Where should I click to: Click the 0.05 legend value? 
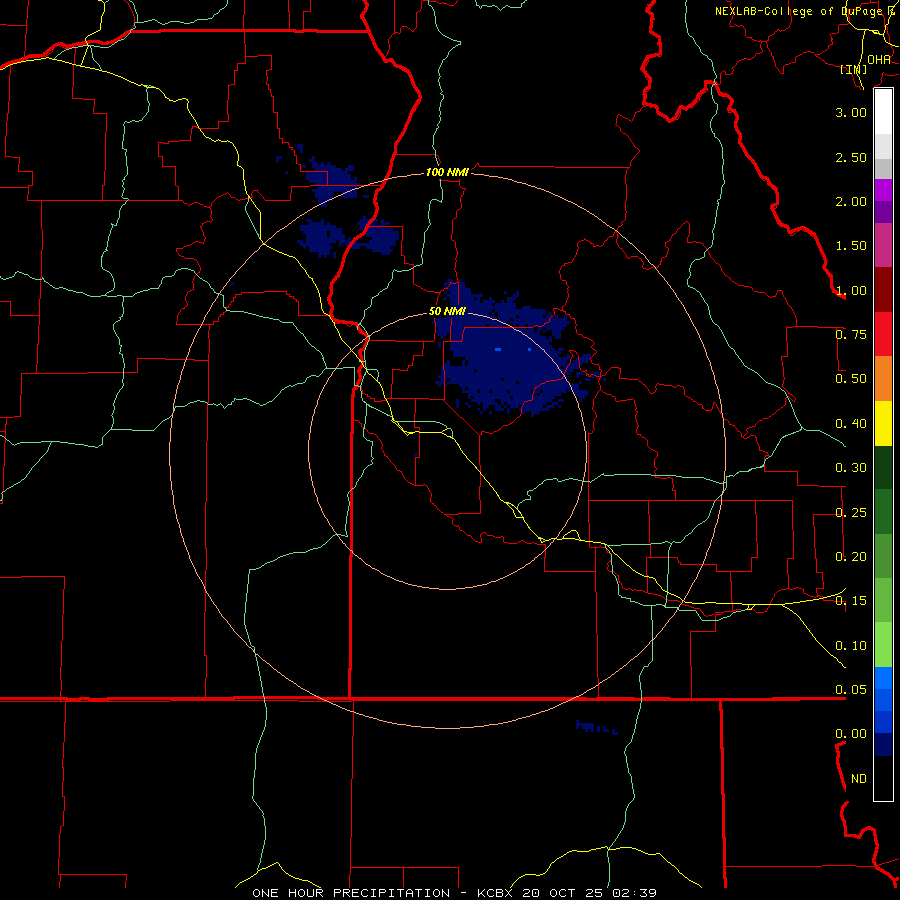pyautogui.click(x=851, y=690)
